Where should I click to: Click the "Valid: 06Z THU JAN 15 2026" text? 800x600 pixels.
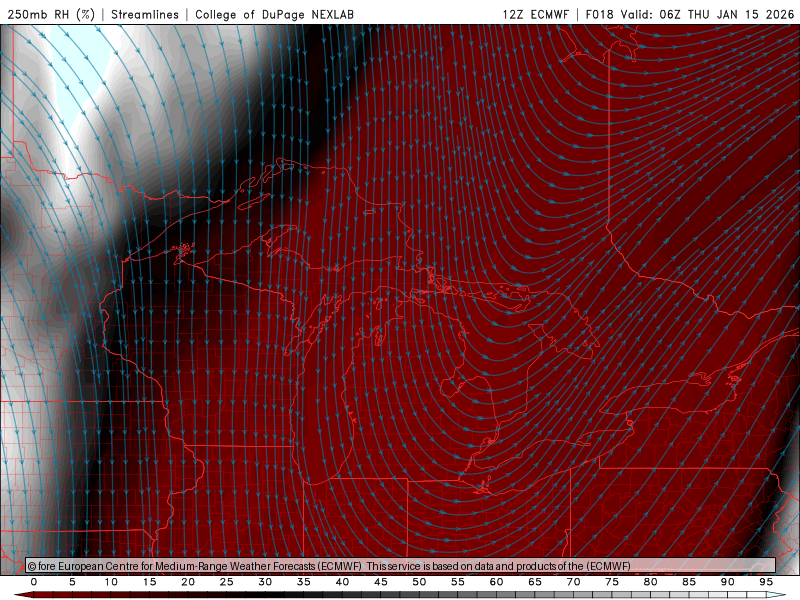[x=707, y=14]
